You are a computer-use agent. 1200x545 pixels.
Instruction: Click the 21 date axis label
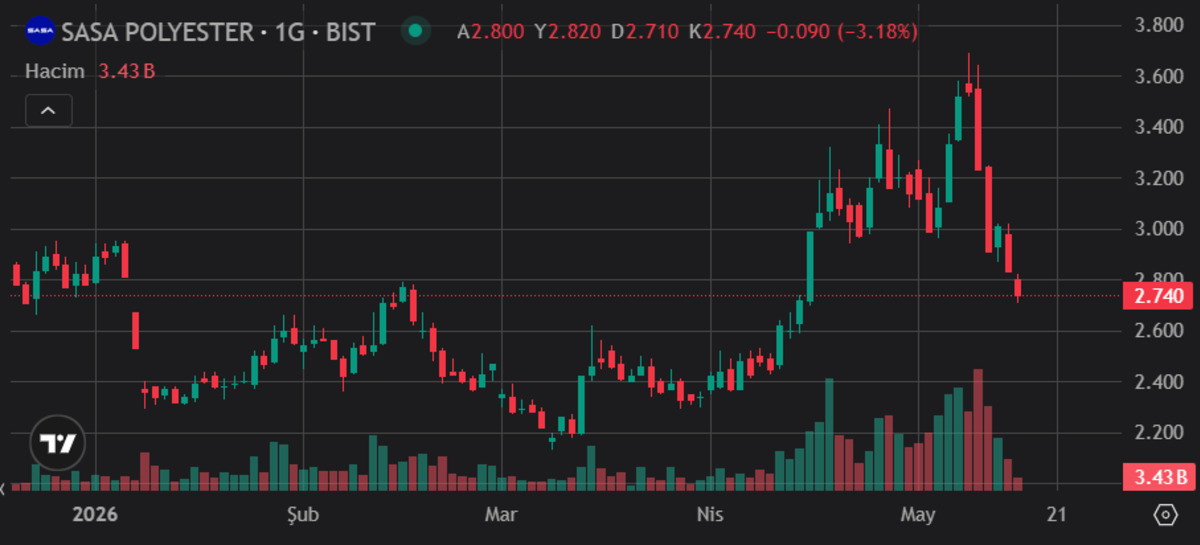click(x=1056, y=515)
